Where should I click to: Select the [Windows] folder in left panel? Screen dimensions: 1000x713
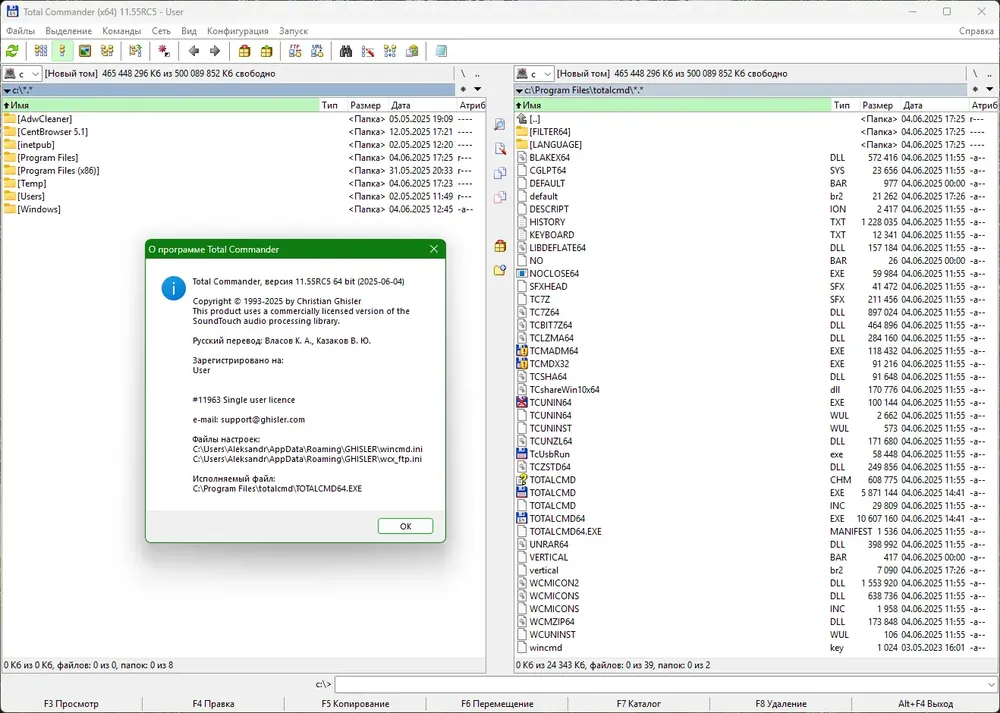click(244, 209)
